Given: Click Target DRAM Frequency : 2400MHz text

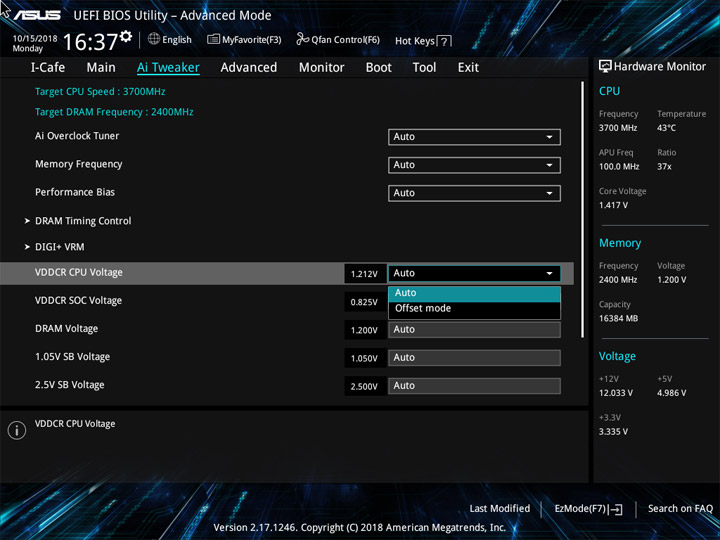Looking at the screenshot, I should click(114, 112).
